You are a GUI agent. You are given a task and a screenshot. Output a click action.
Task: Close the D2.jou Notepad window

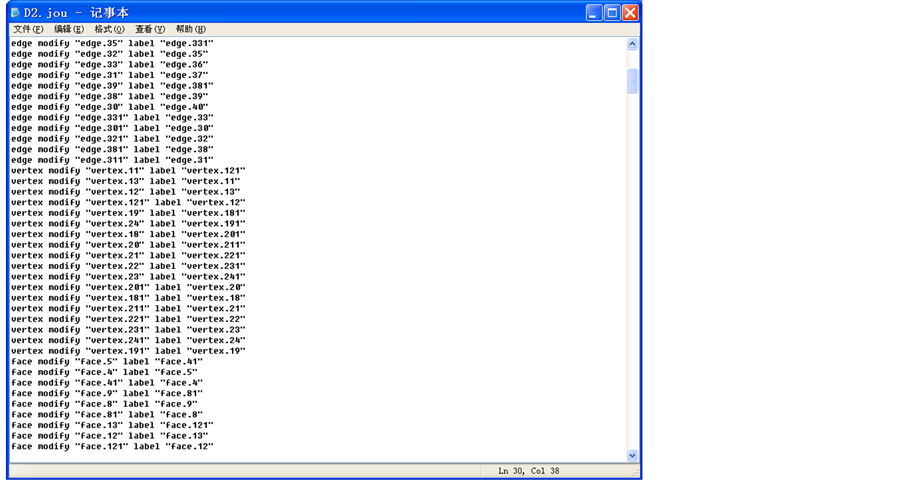630,13
